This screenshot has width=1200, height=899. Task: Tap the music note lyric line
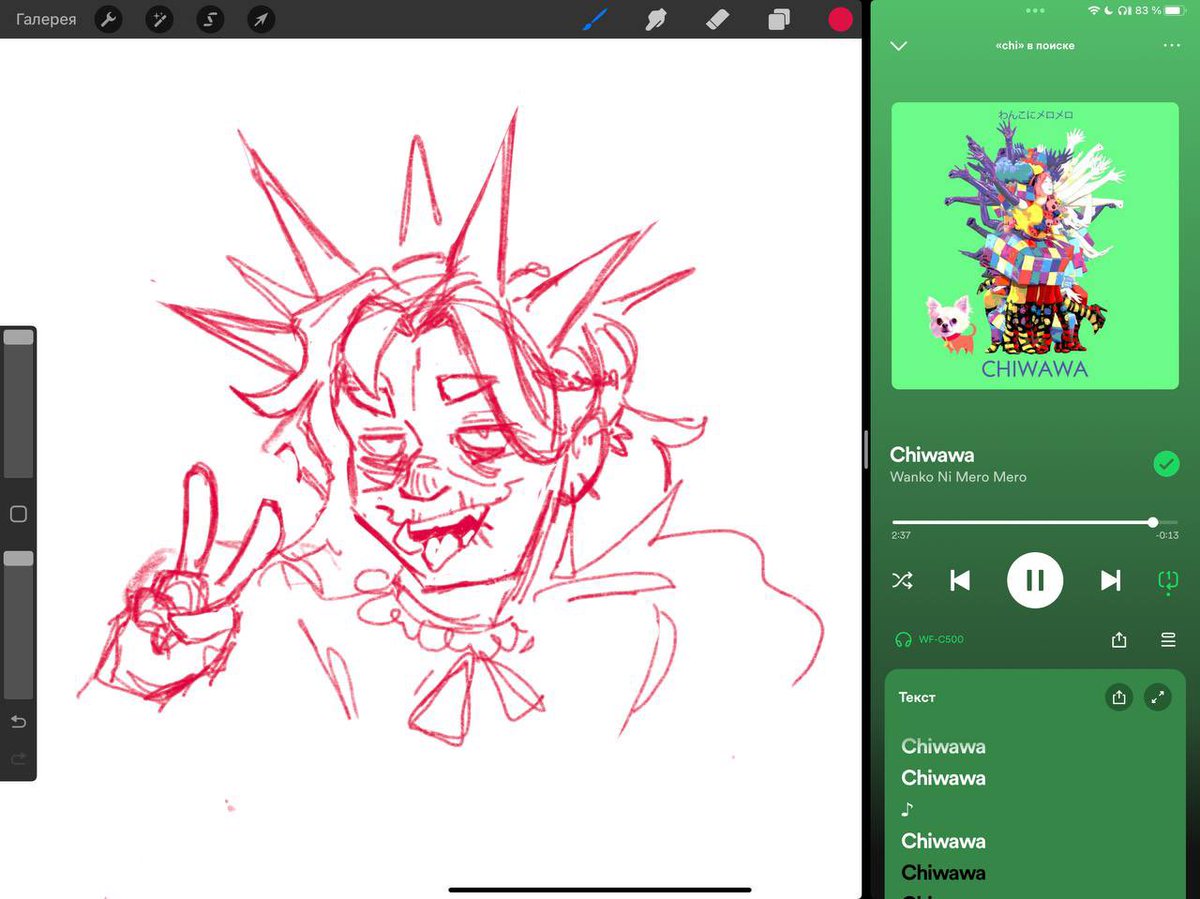point(908,809)
